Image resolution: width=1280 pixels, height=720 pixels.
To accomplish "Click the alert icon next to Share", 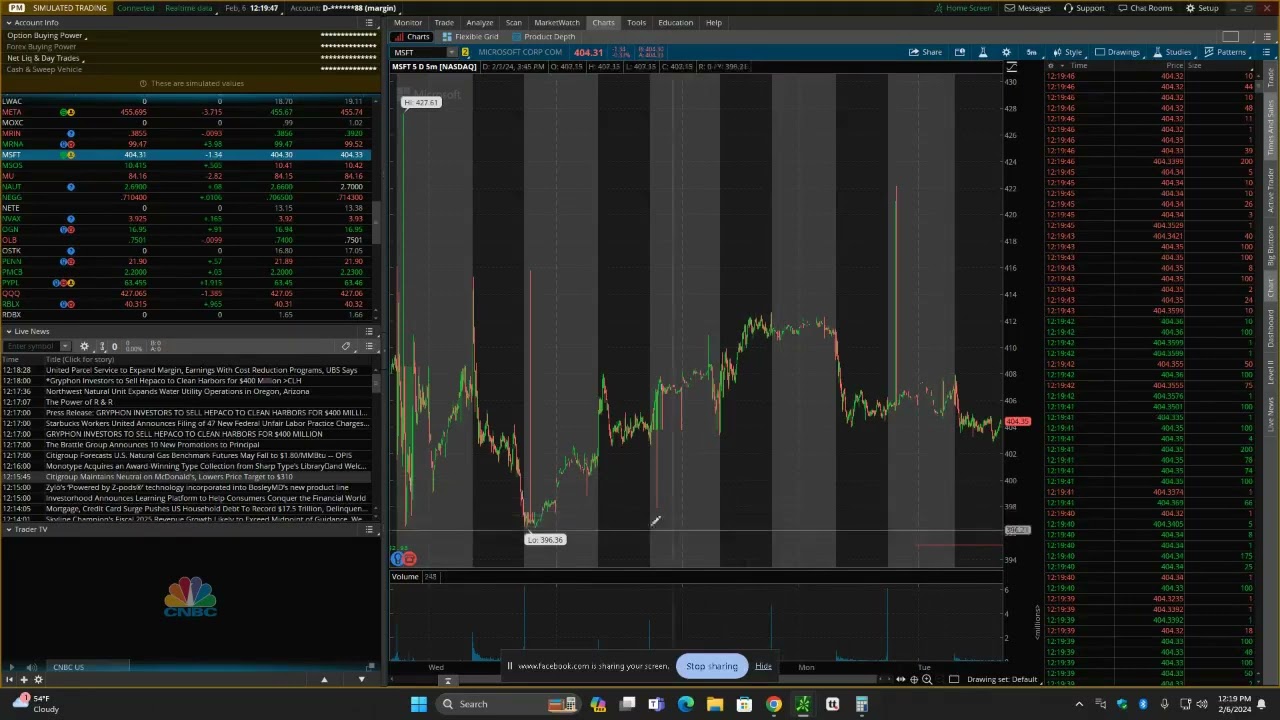I will point(960,52).
